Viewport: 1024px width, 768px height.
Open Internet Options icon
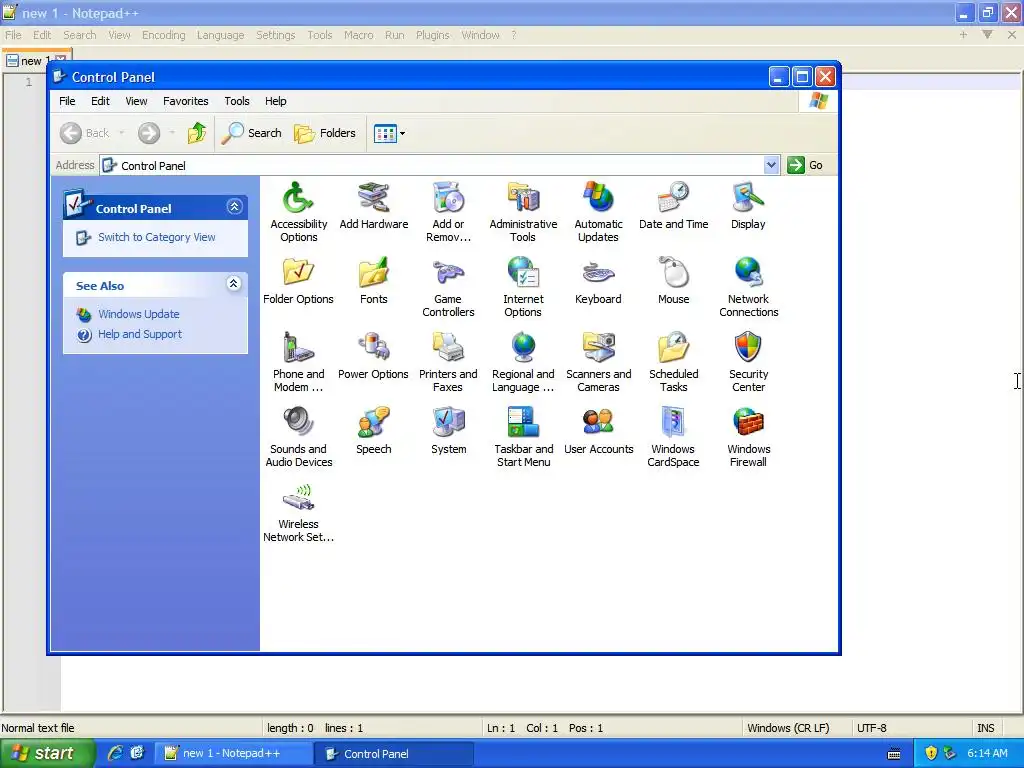click(523, 286)
